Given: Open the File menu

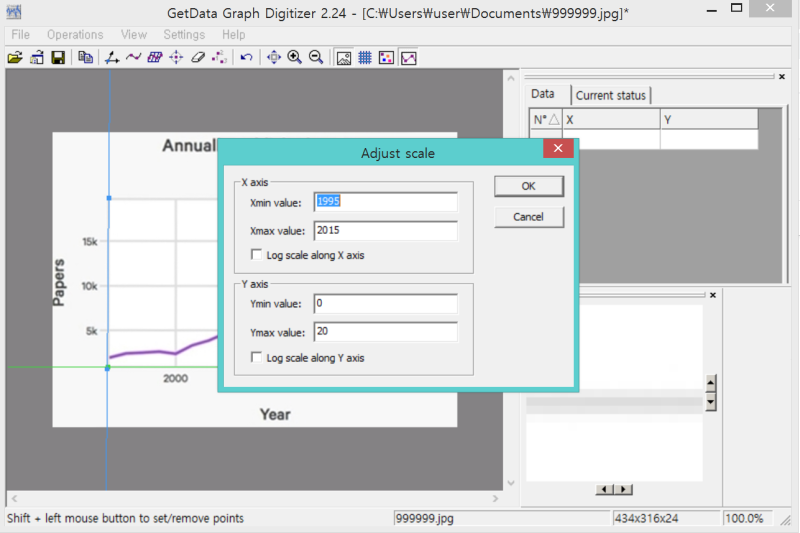Looking at the screenshot, I should coord(20,35).
